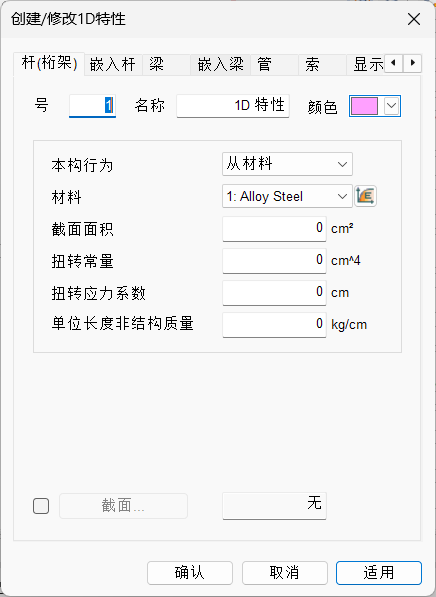The width and height of the screenshot is (436, 597).
Task: Select the 嵌入梁 tab
Action: point(220,64)
